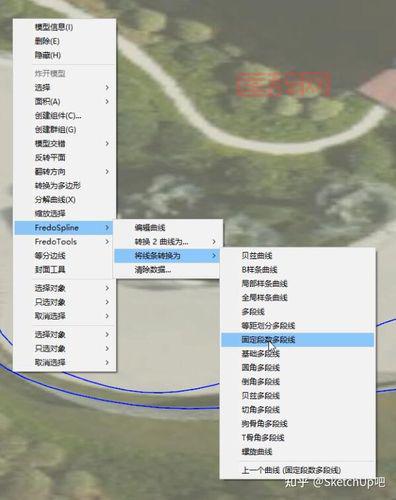Expand the 面积(A) submenu
396x500 pixels.
click(65, 101)
